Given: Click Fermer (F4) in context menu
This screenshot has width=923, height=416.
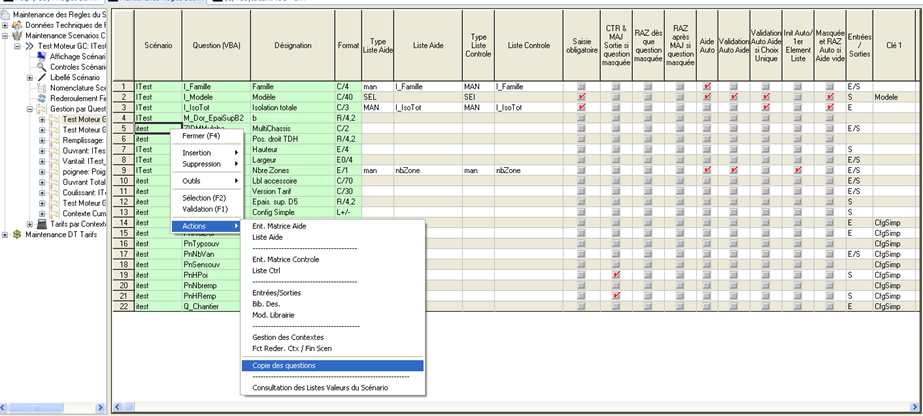Looking at the screenshot, I should tap(201, 135).
